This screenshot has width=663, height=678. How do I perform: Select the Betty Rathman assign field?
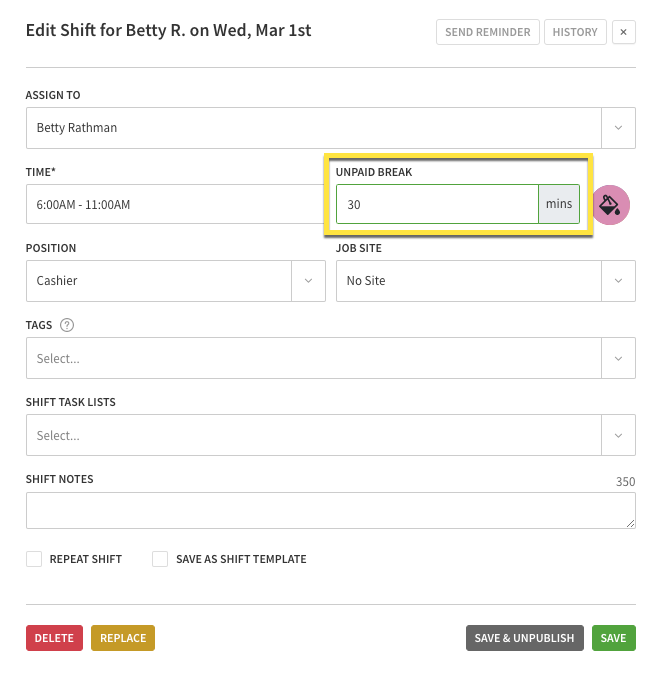pos(314,128)
